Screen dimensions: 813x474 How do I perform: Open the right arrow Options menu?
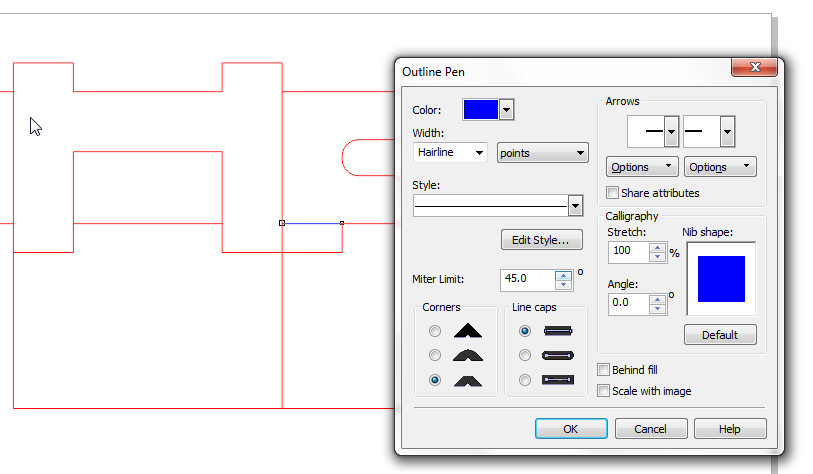[x=720, y=167]
